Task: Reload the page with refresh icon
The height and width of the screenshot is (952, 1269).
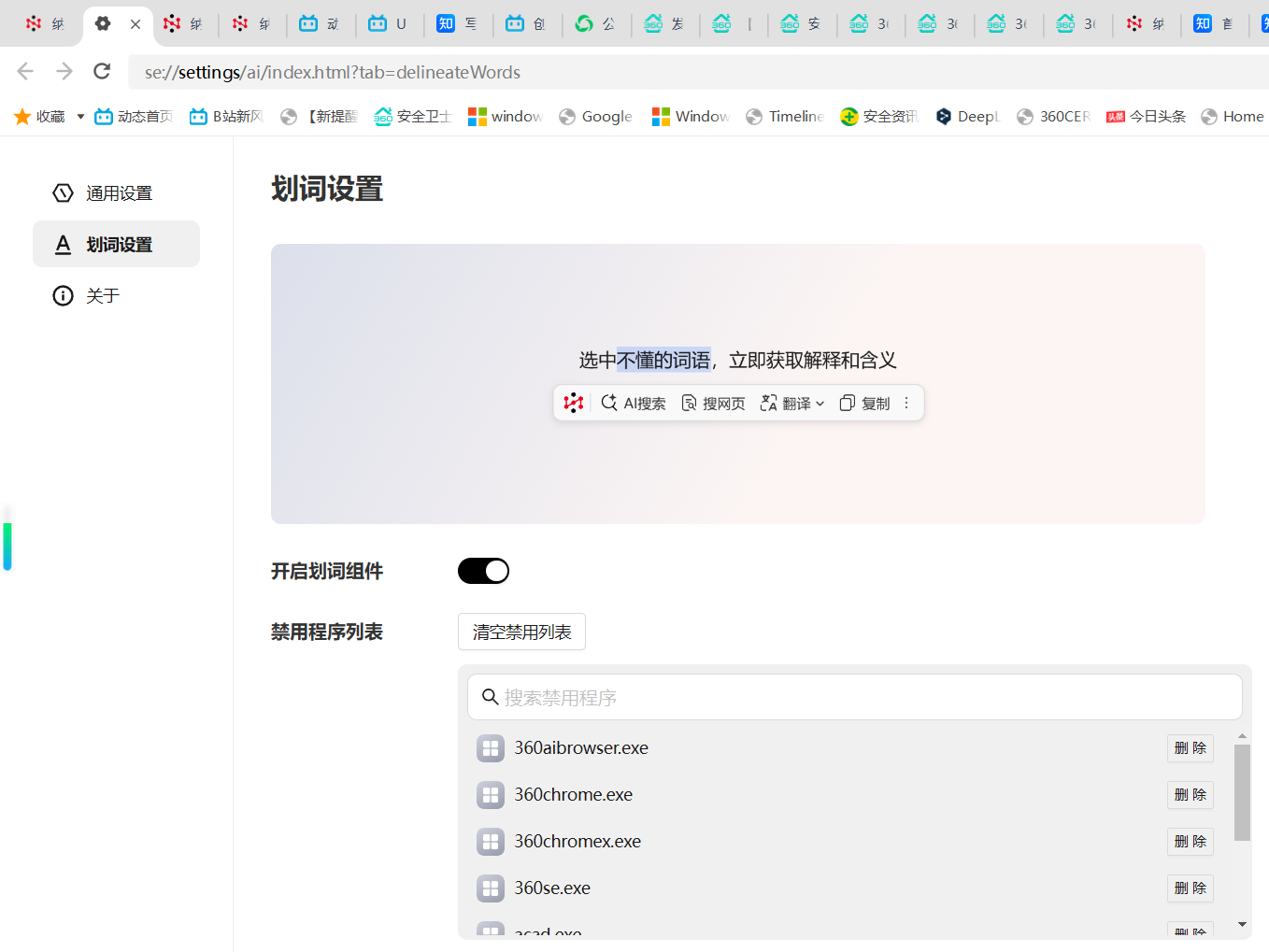Action: point(102,72)
